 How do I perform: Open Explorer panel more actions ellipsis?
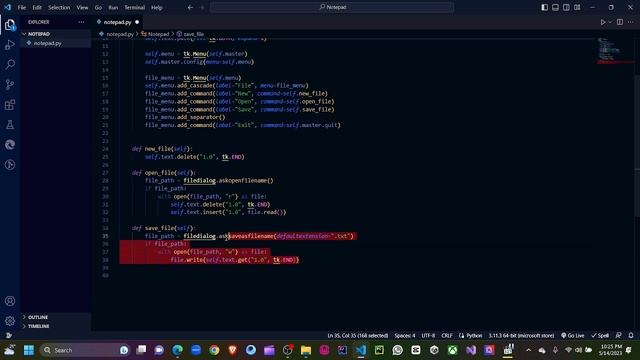(x=81, y=22)
